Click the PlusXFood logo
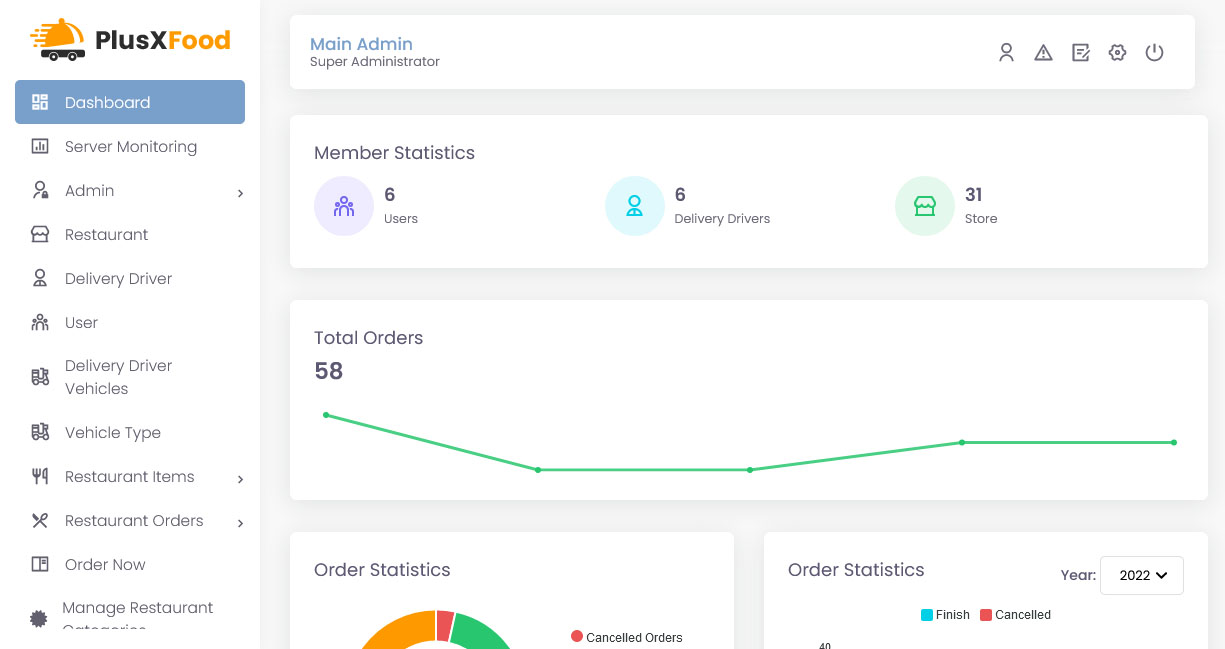 [130, 40]
